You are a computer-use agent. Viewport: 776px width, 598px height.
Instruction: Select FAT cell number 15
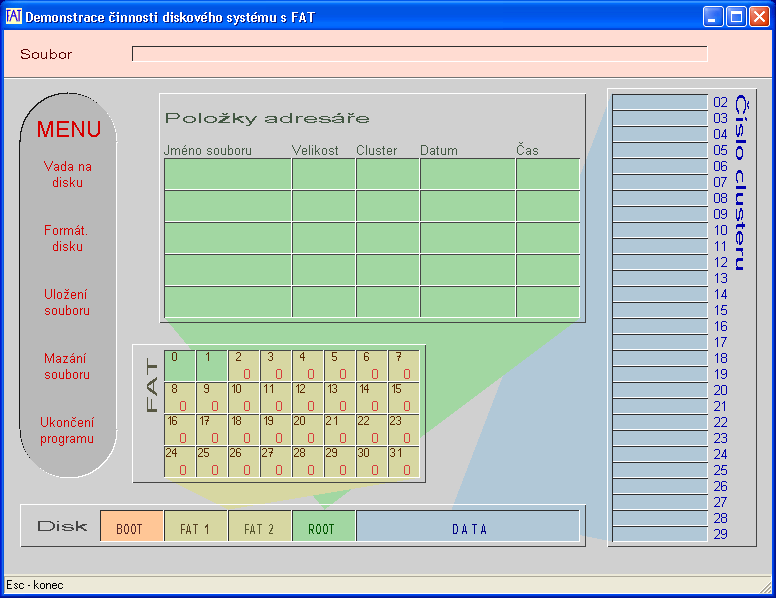[403, 397]
